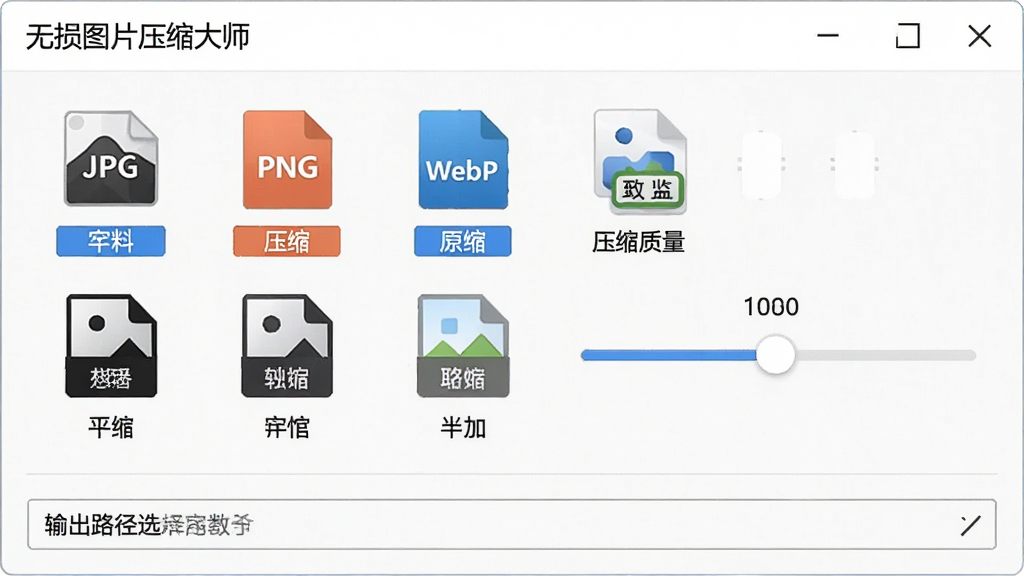The image size is (1024, 576).
Task: Click the dark image icon labeled 牢馆
Action: (287, 345)
